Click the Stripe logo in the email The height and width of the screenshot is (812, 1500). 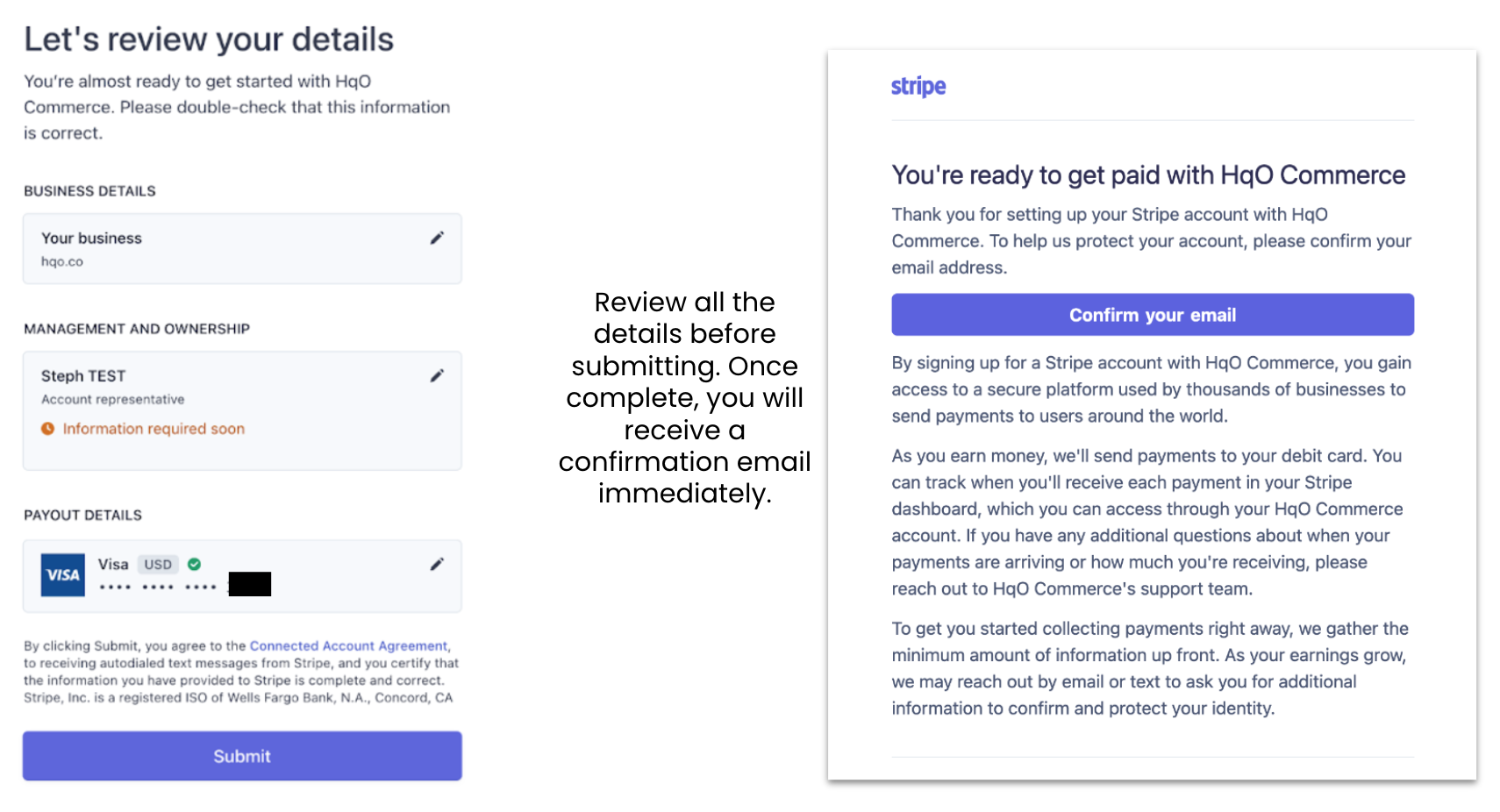(918, 86)
